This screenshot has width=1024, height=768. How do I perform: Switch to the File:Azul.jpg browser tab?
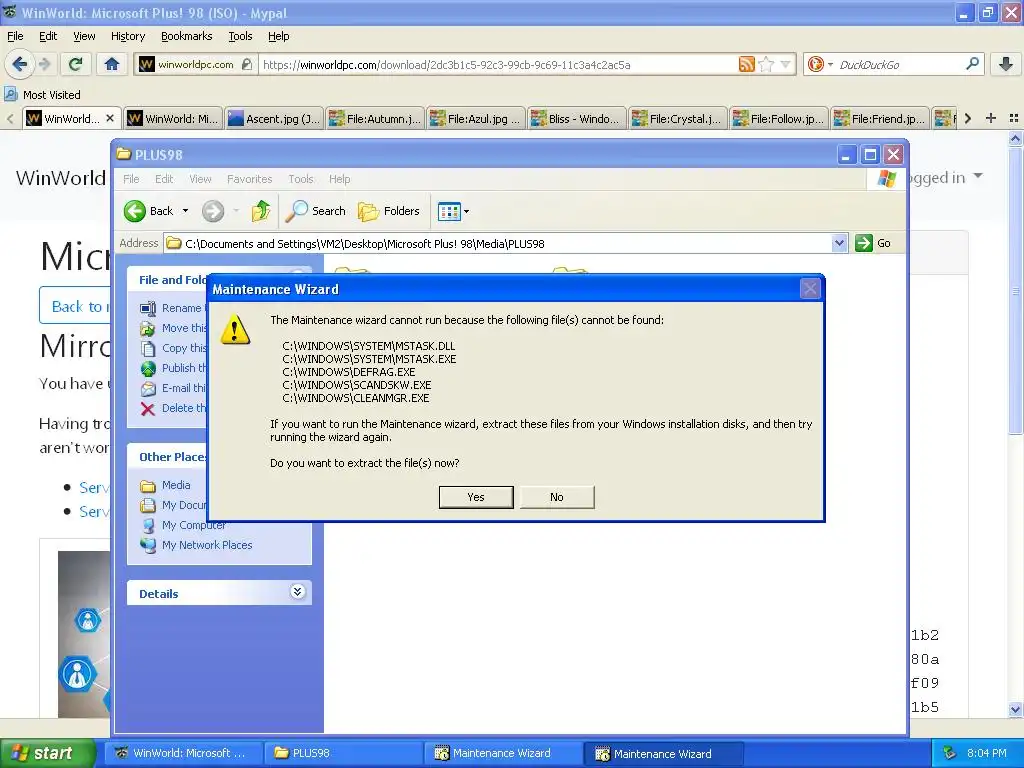(x=476, y=118)
